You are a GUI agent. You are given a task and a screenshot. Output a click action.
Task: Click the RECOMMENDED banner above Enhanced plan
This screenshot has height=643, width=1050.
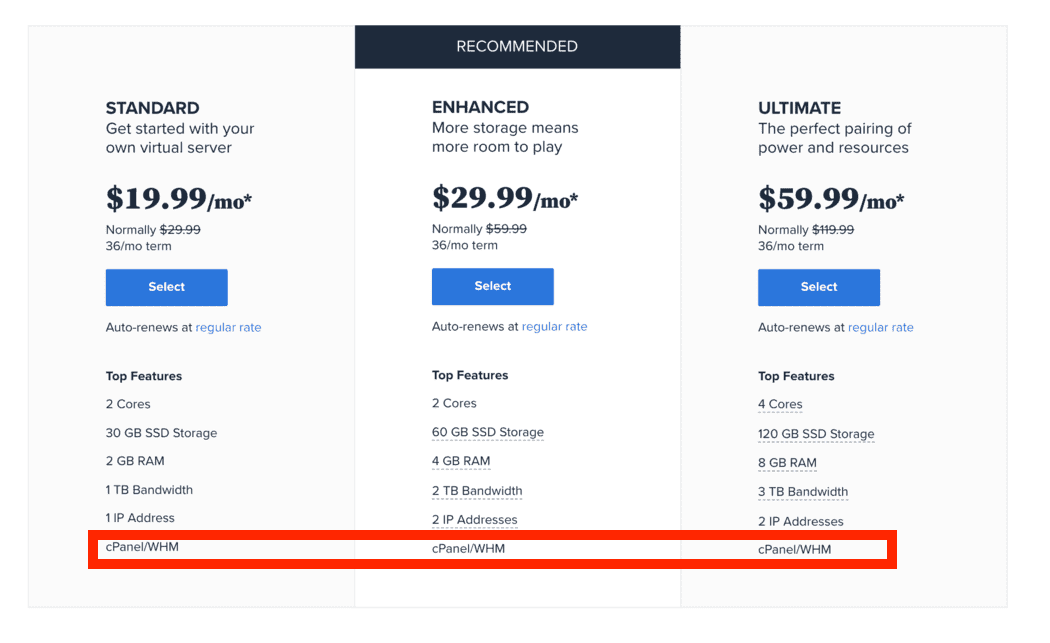click(x=517, y=46)
